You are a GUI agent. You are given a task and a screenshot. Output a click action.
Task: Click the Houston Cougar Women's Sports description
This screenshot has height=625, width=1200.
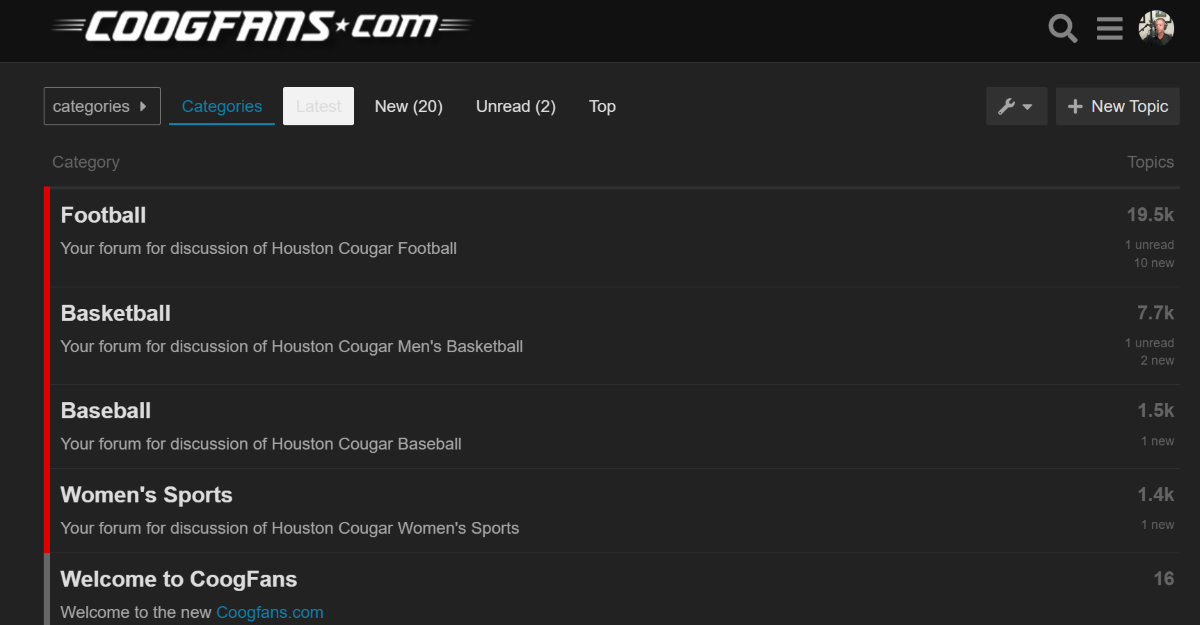tap(290, 528)
